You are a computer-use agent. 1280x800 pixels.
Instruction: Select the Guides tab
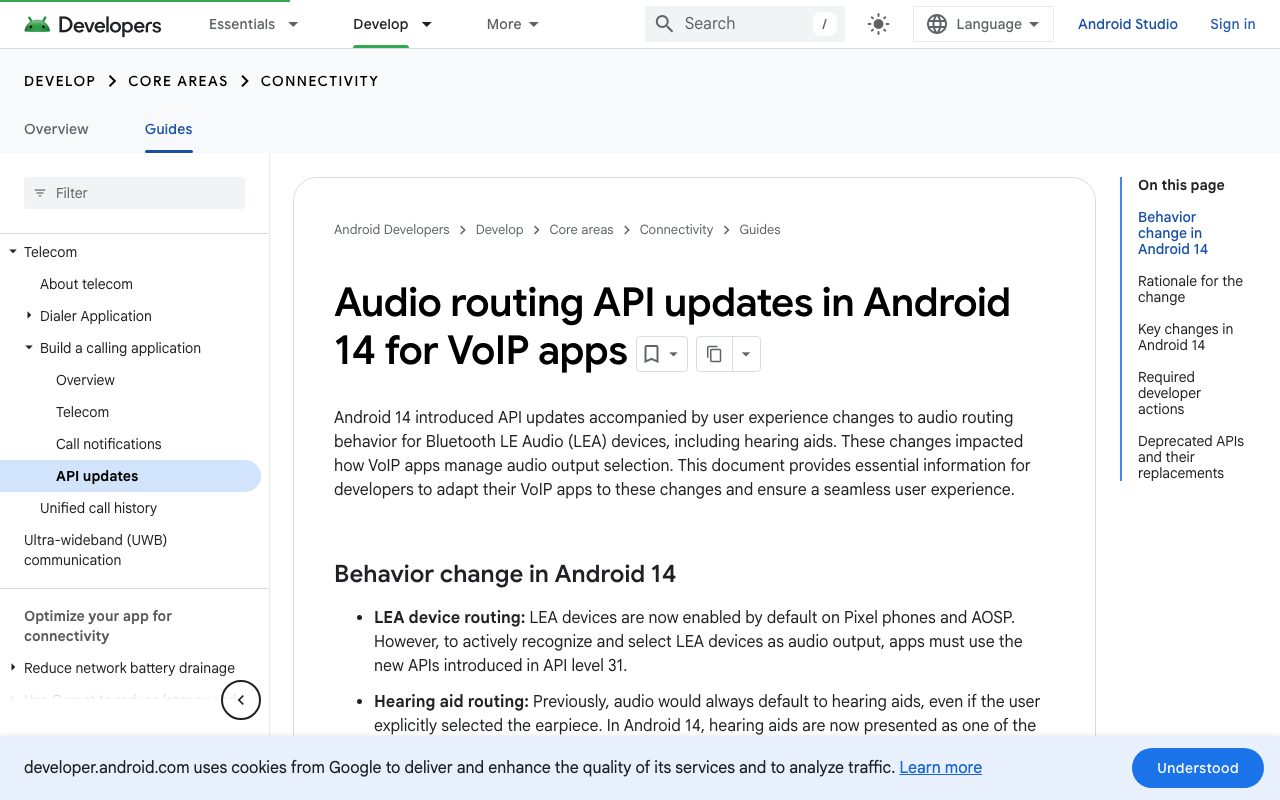pyautogui.click(x=168, y=129)
